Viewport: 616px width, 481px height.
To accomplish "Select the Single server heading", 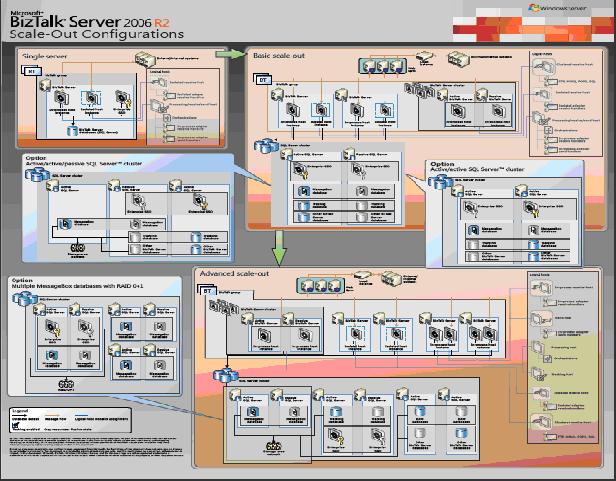I will coord(44,56).
